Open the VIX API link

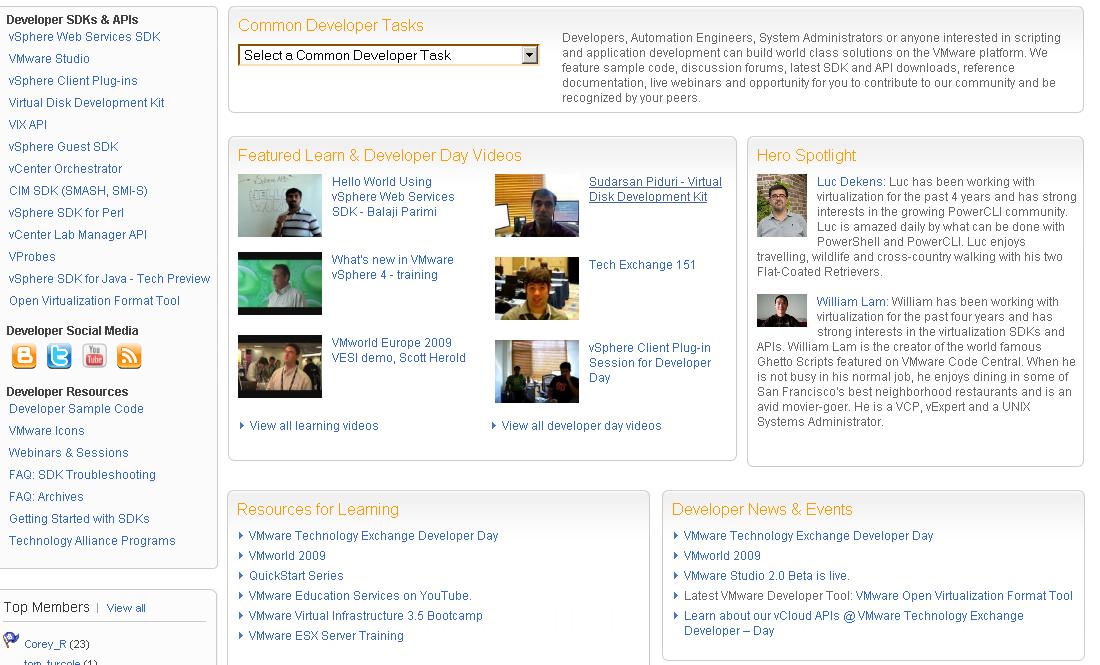click(28, 125)
